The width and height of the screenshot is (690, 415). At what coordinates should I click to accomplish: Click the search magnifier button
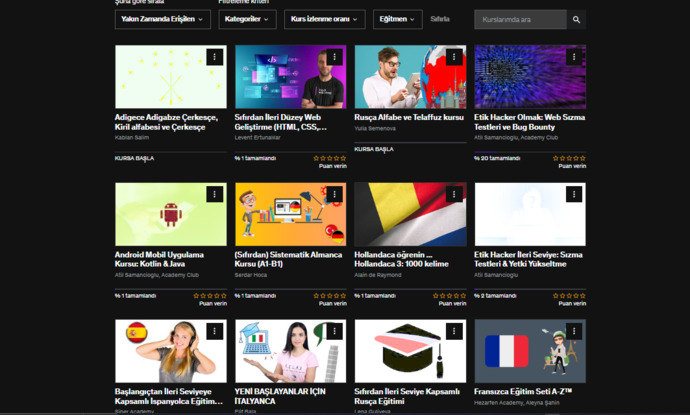pos(576,19)
